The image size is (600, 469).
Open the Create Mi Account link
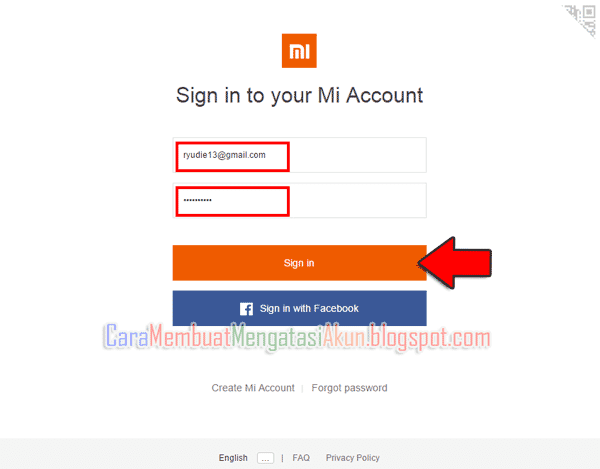tap(253, 388)
